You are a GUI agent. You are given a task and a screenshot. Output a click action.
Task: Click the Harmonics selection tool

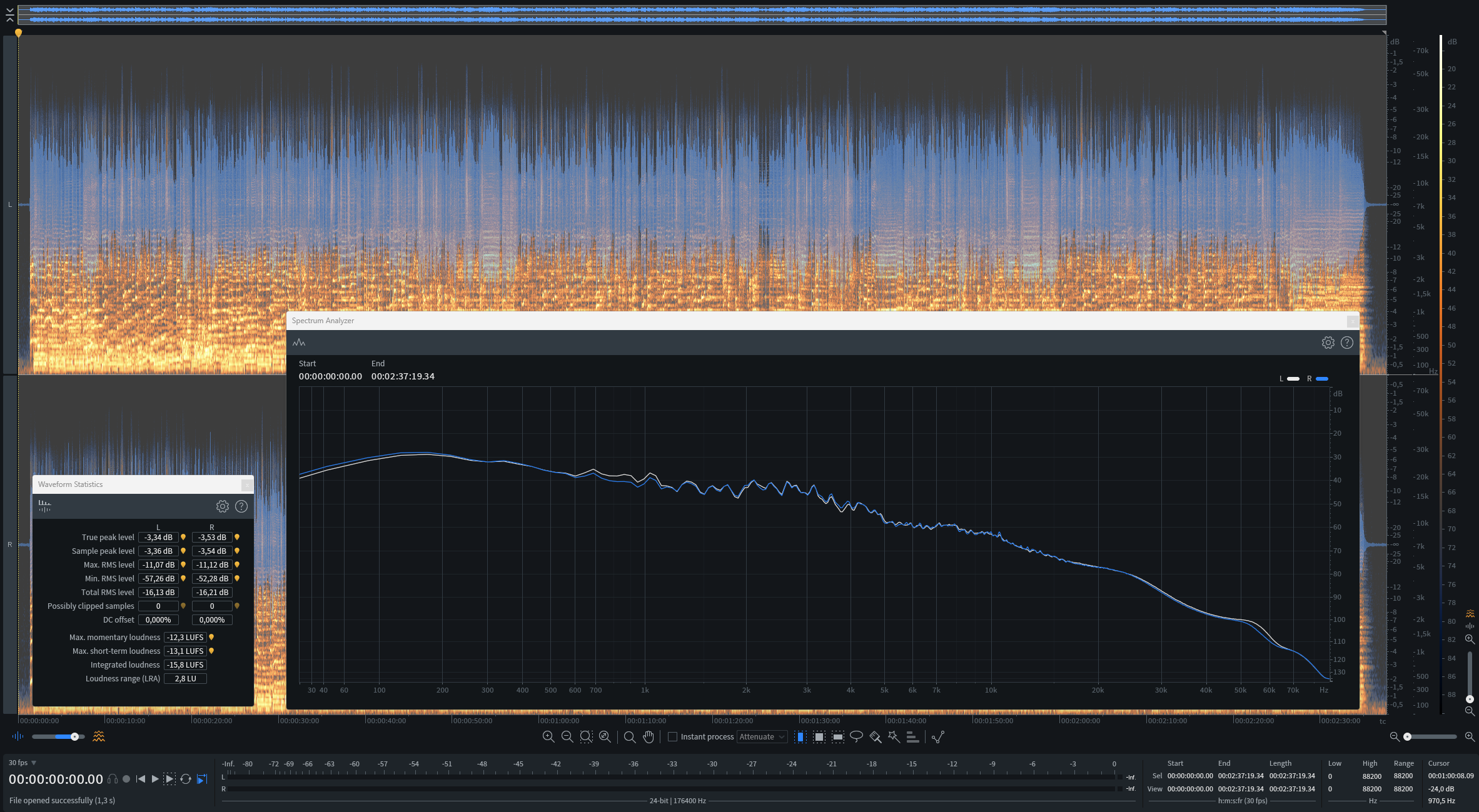coord(912,736)
